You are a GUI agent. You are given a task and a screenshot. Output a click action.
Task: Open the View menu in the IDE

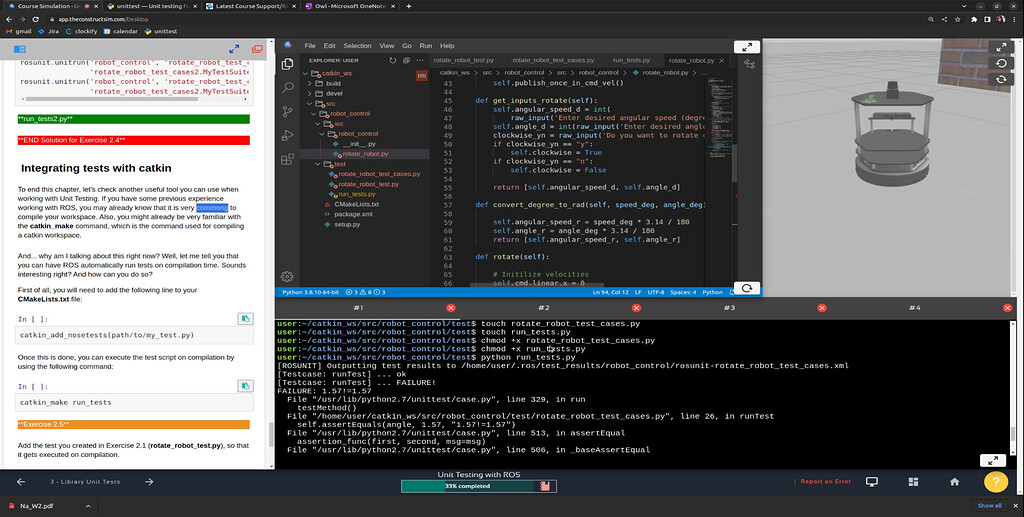[387, 46]
